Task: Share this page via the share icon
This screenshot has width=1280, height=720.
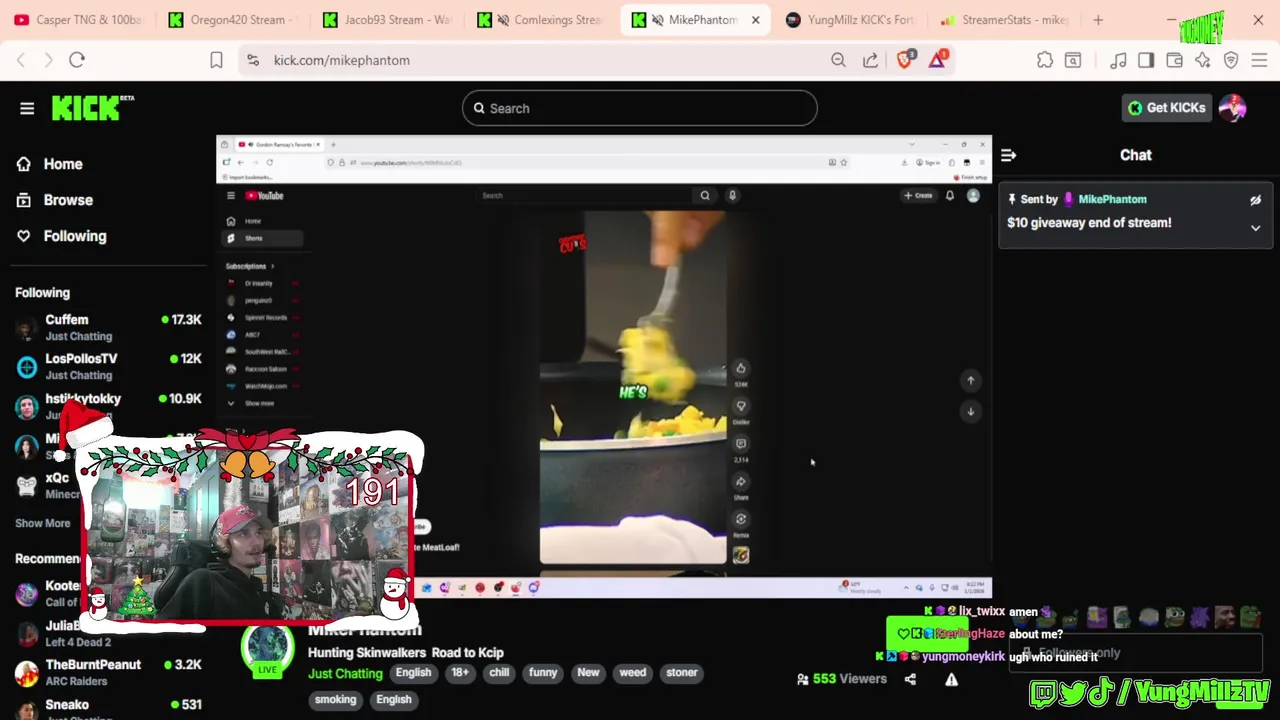Action: (870, 60)
